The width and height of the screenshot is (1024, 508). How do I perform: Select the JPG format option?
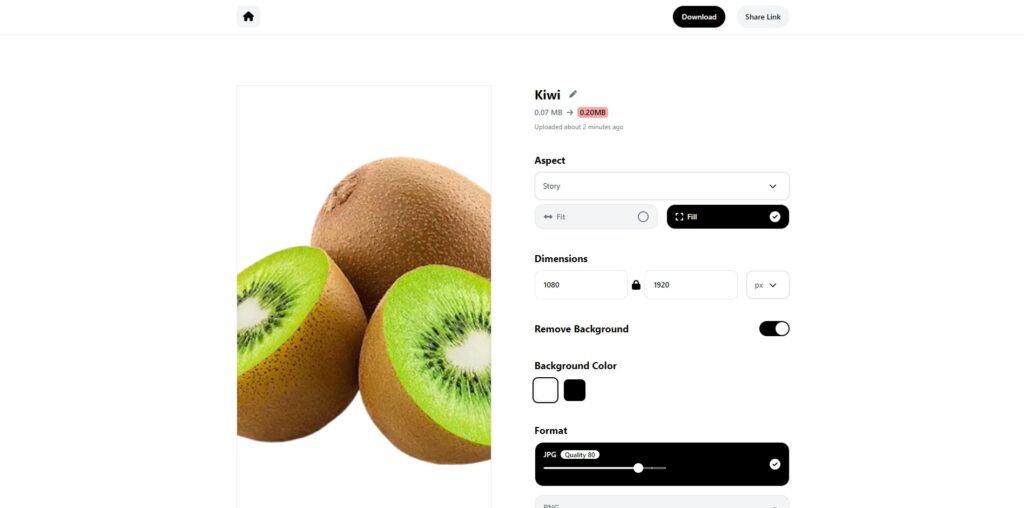662,464
